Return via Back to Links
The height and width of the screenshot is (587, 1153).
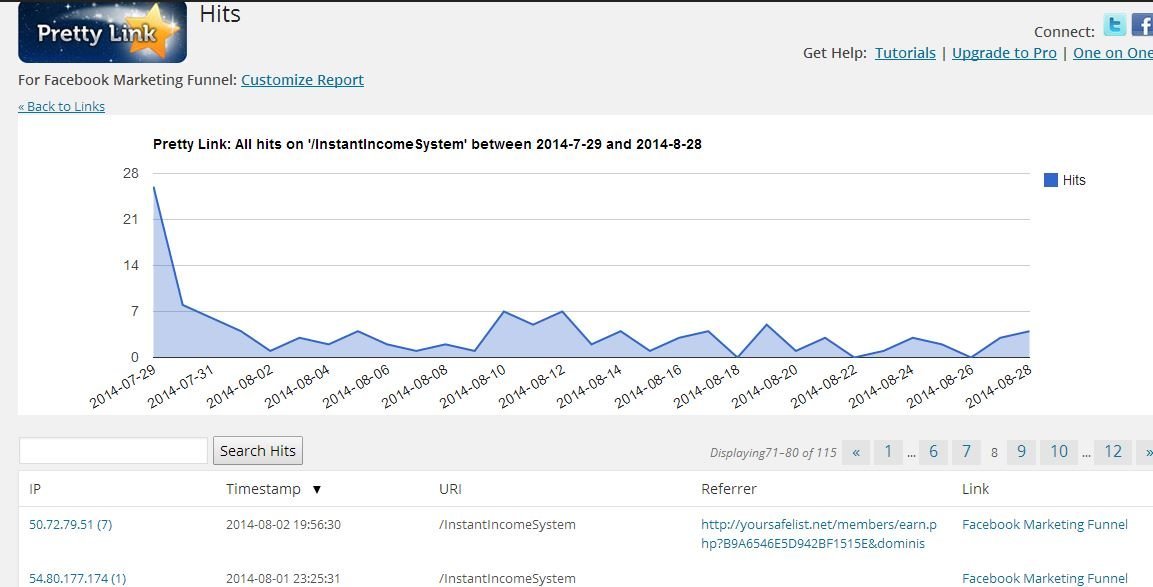pyautogui.click(x=61, y=107)
